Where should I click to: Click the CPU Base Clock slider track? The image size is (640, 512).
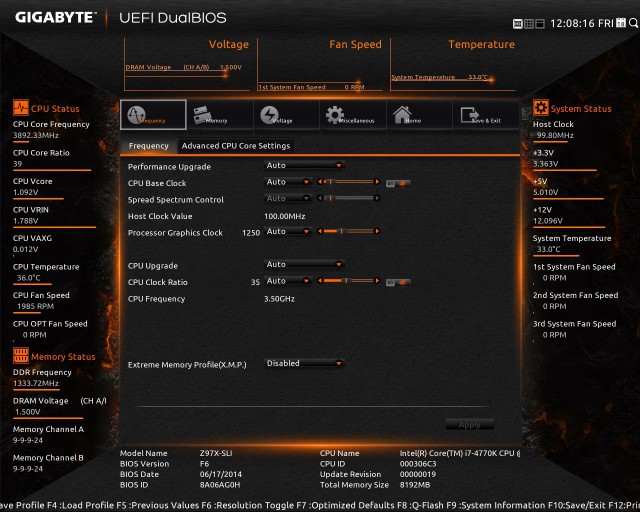point(349,182)
